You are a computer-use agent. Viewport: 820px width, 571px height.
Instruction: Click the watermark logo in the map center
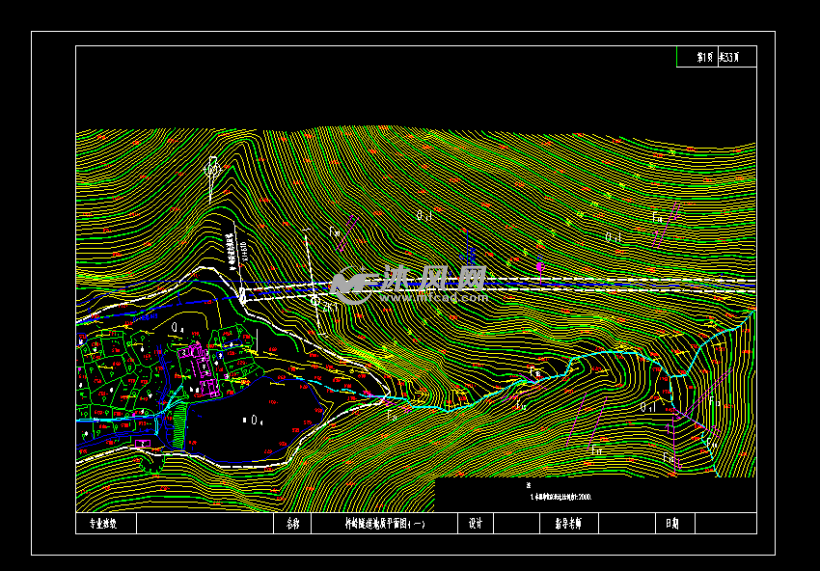[410, 285]
